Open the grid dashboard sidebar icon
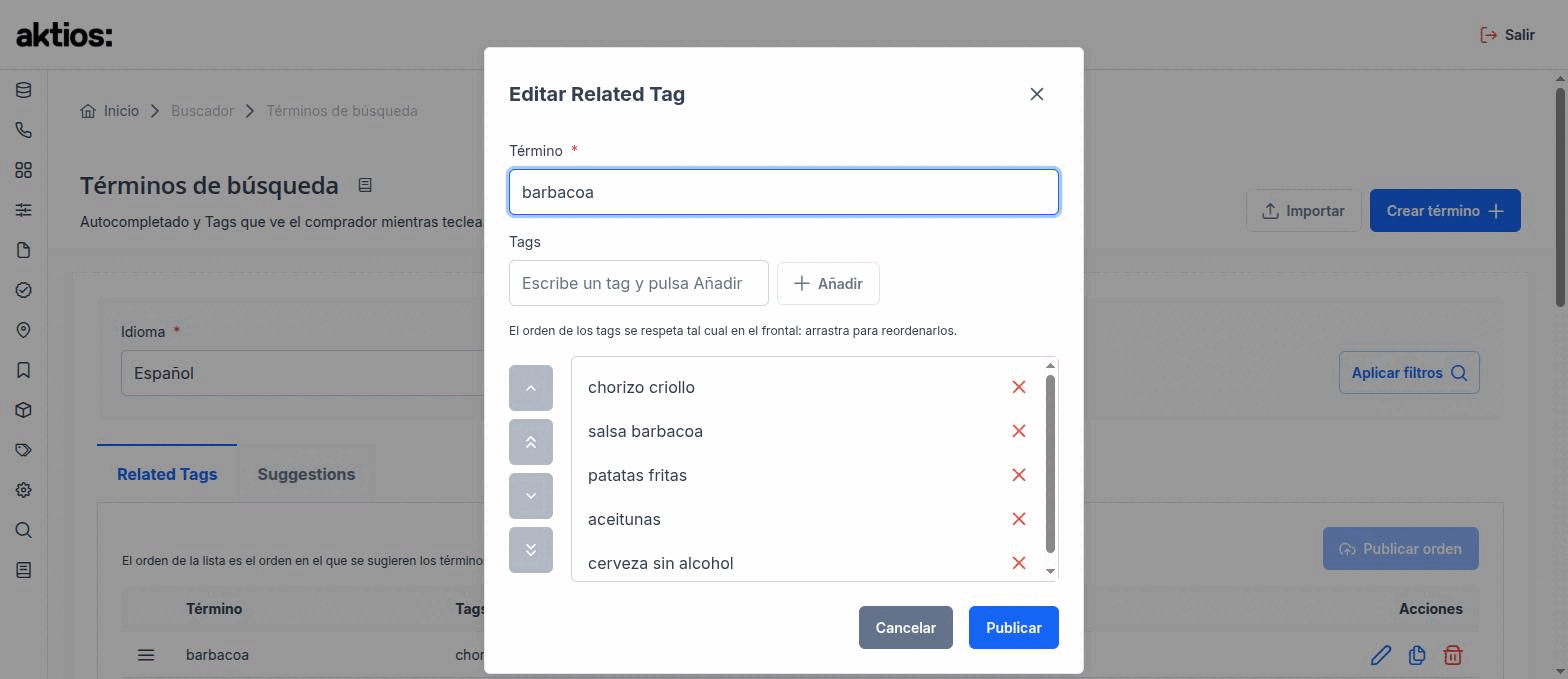This screenshot has height=679, width=1568. (23, 170)
